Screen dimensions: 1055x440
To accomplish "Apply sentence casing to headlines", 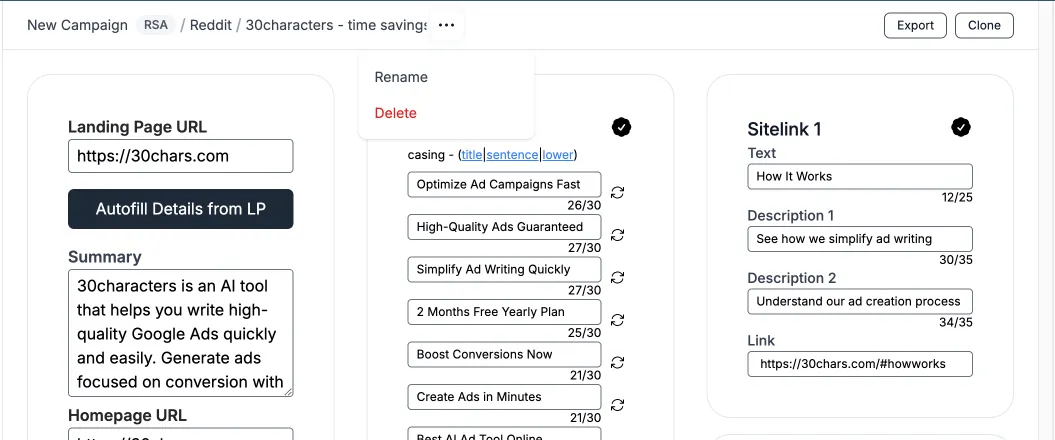I will click(x=512, y=155).
